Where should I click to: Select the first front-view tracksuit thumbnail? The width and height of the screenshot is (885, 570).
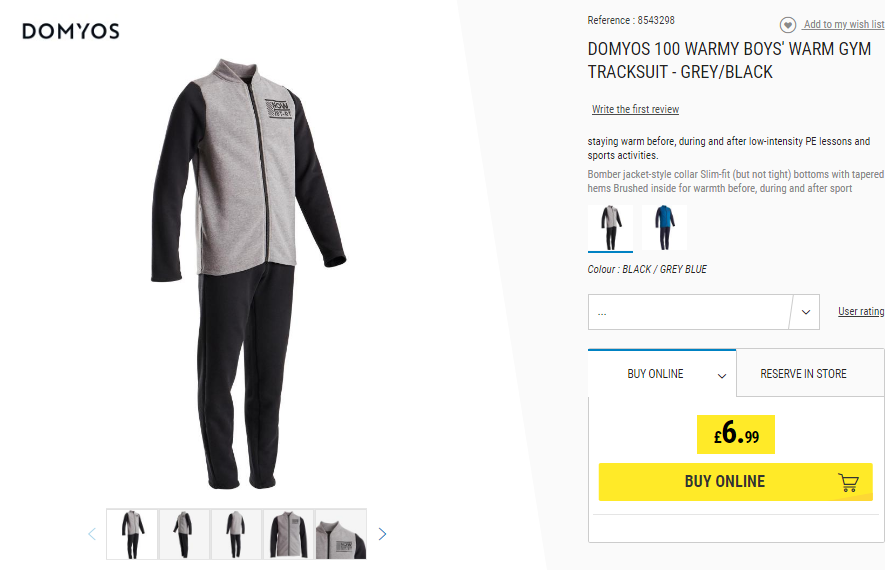pos(132,534)
